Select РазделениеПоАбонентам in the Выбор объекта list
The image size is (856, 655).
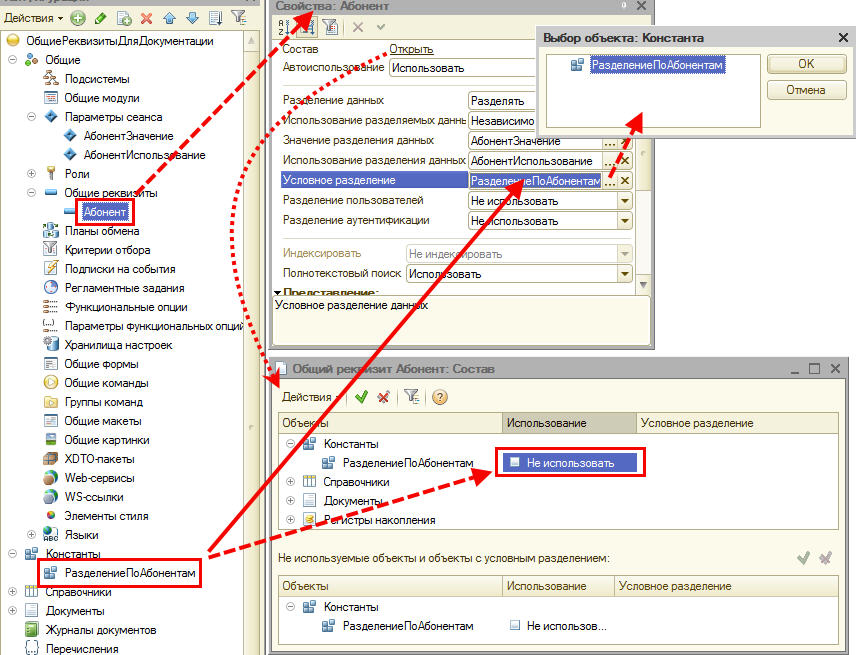[657, 65]
